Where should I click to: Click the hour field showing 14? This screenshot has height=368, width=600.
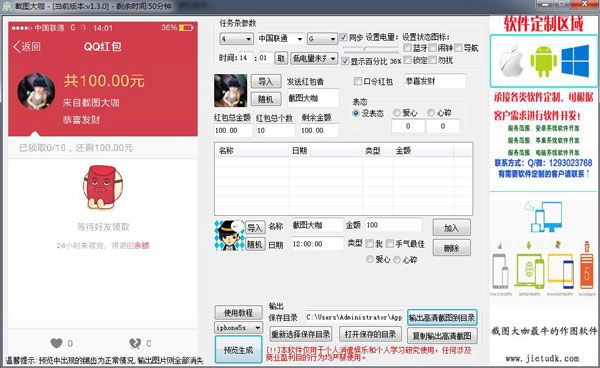tap(245, 58)
